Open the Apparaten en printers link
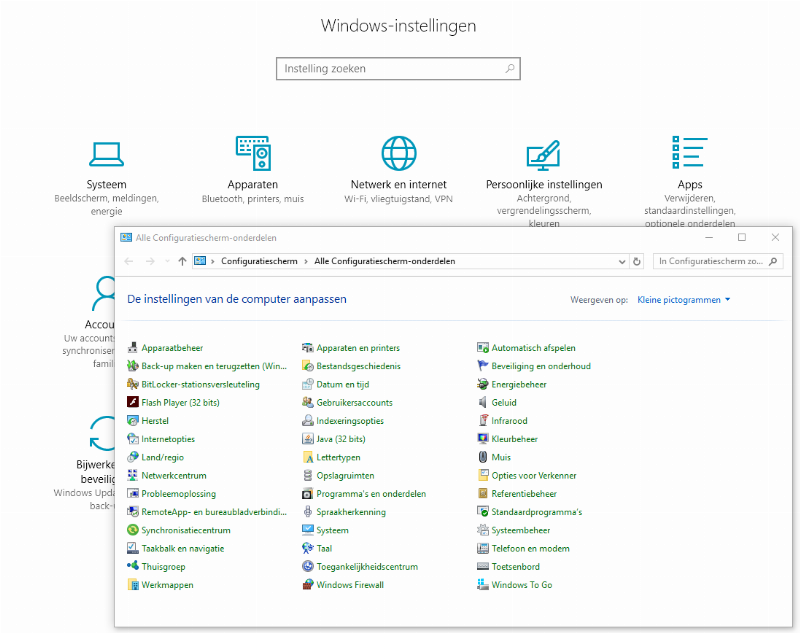 [358, 348]
